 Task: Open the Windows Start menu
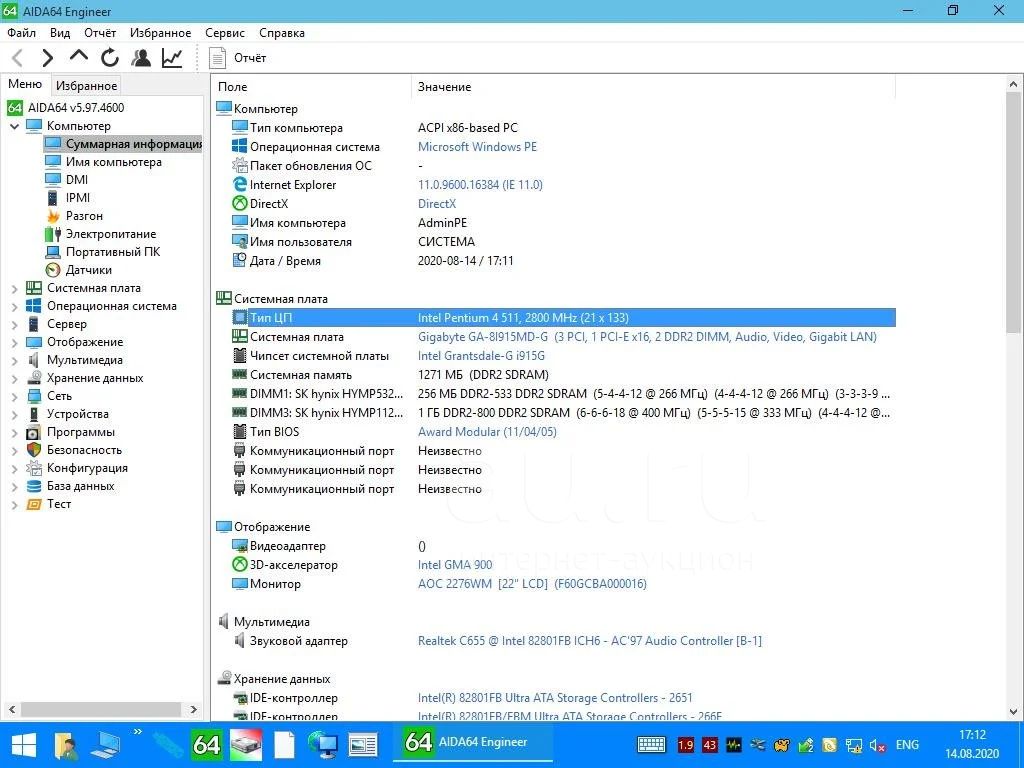[x=24, y=744]
